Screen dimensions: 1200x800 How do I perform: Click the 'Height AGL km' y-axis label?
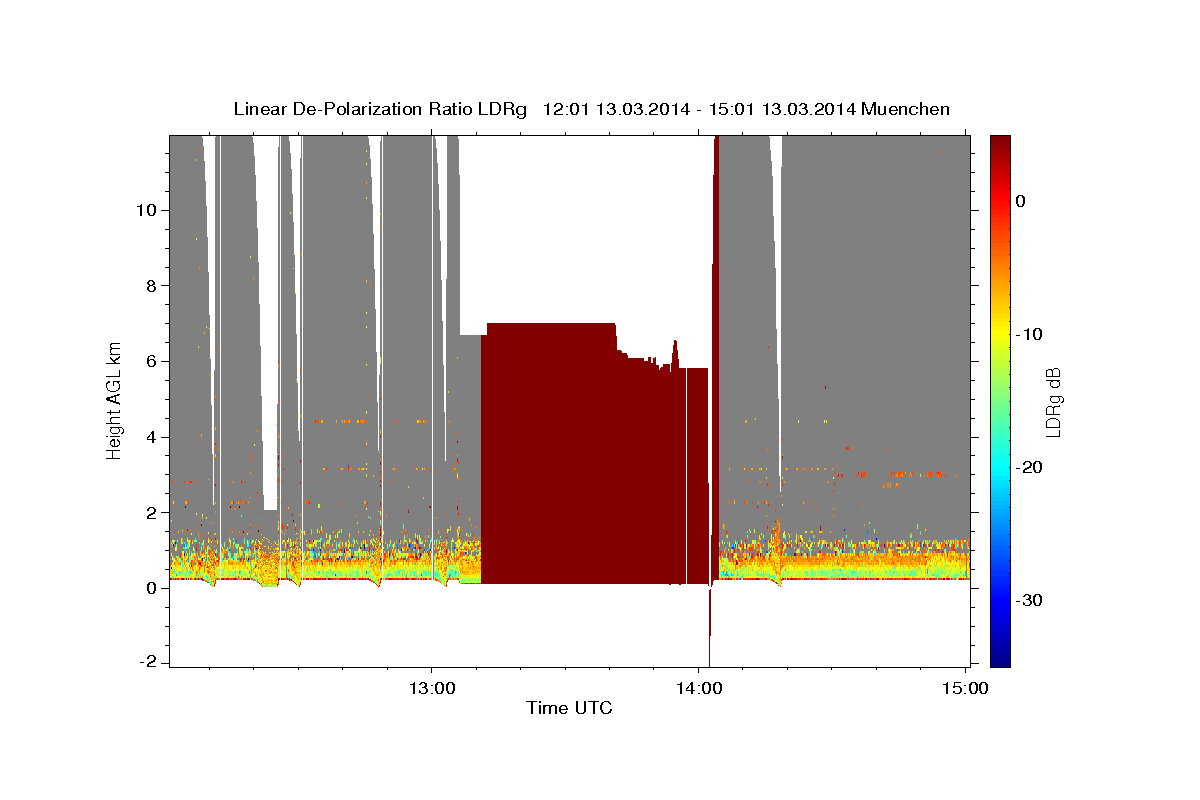coord(115,400)
